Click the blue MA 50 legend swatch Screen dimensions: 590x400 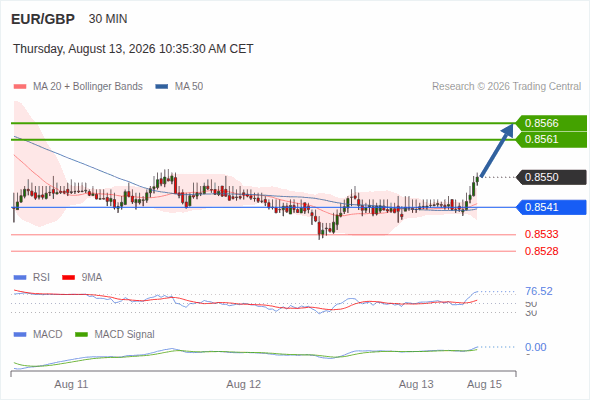(x=162, y=87)
